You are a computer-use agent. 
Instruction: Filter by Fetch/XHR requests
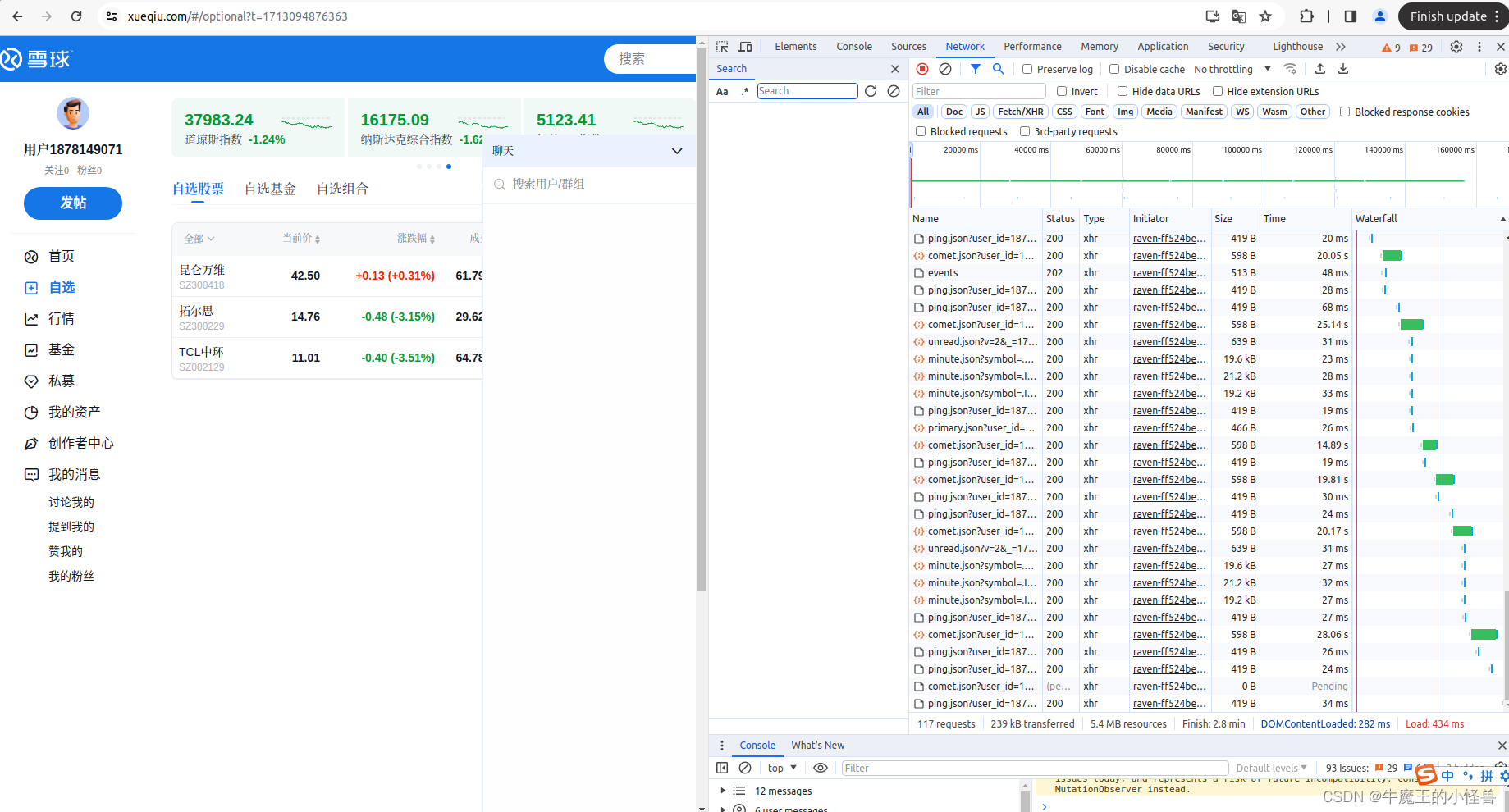point(1020,112)
